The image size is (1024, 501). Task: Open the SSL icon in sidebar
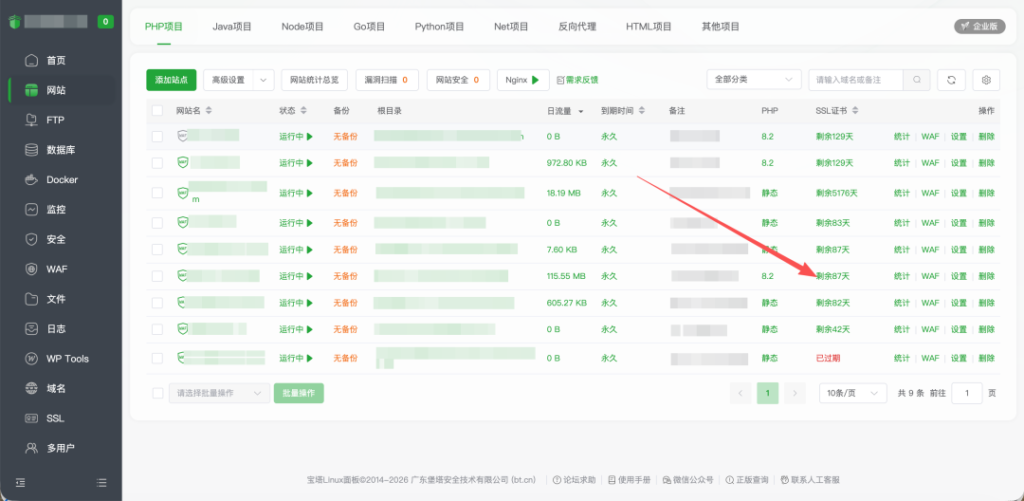[x=31, y=418]
